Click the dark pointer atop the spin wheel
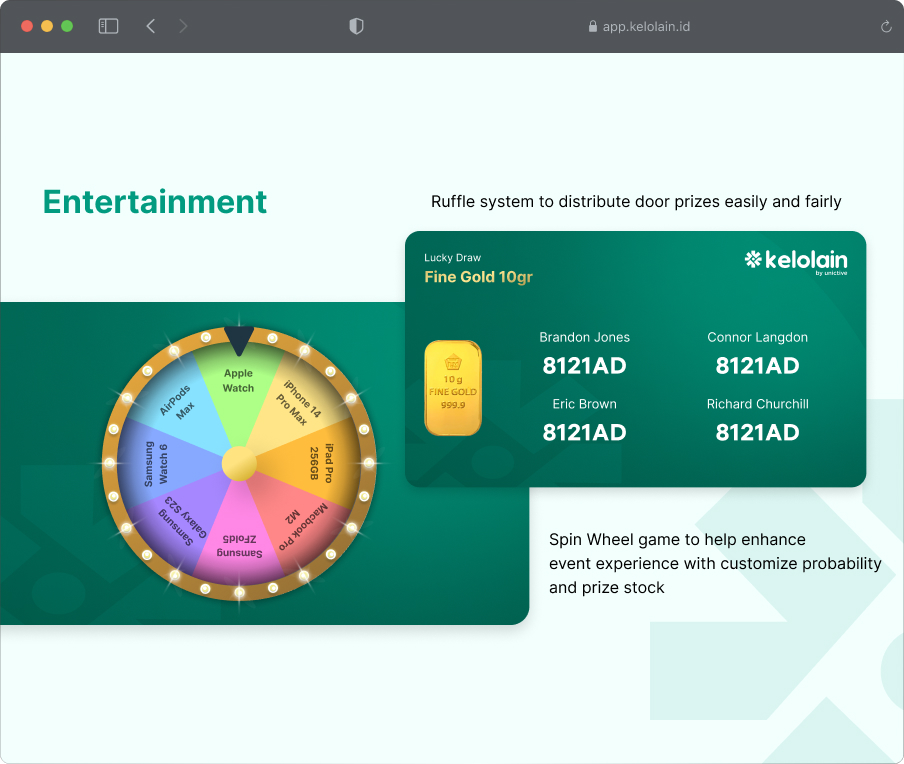 [239, 340]
